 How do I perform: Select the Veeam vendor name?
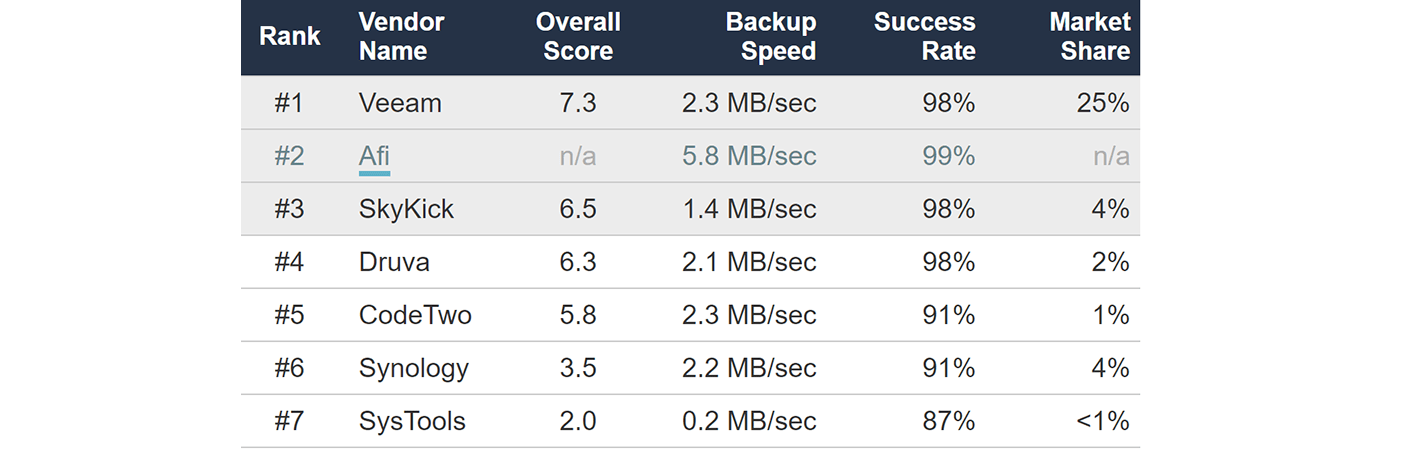point(400,103)
